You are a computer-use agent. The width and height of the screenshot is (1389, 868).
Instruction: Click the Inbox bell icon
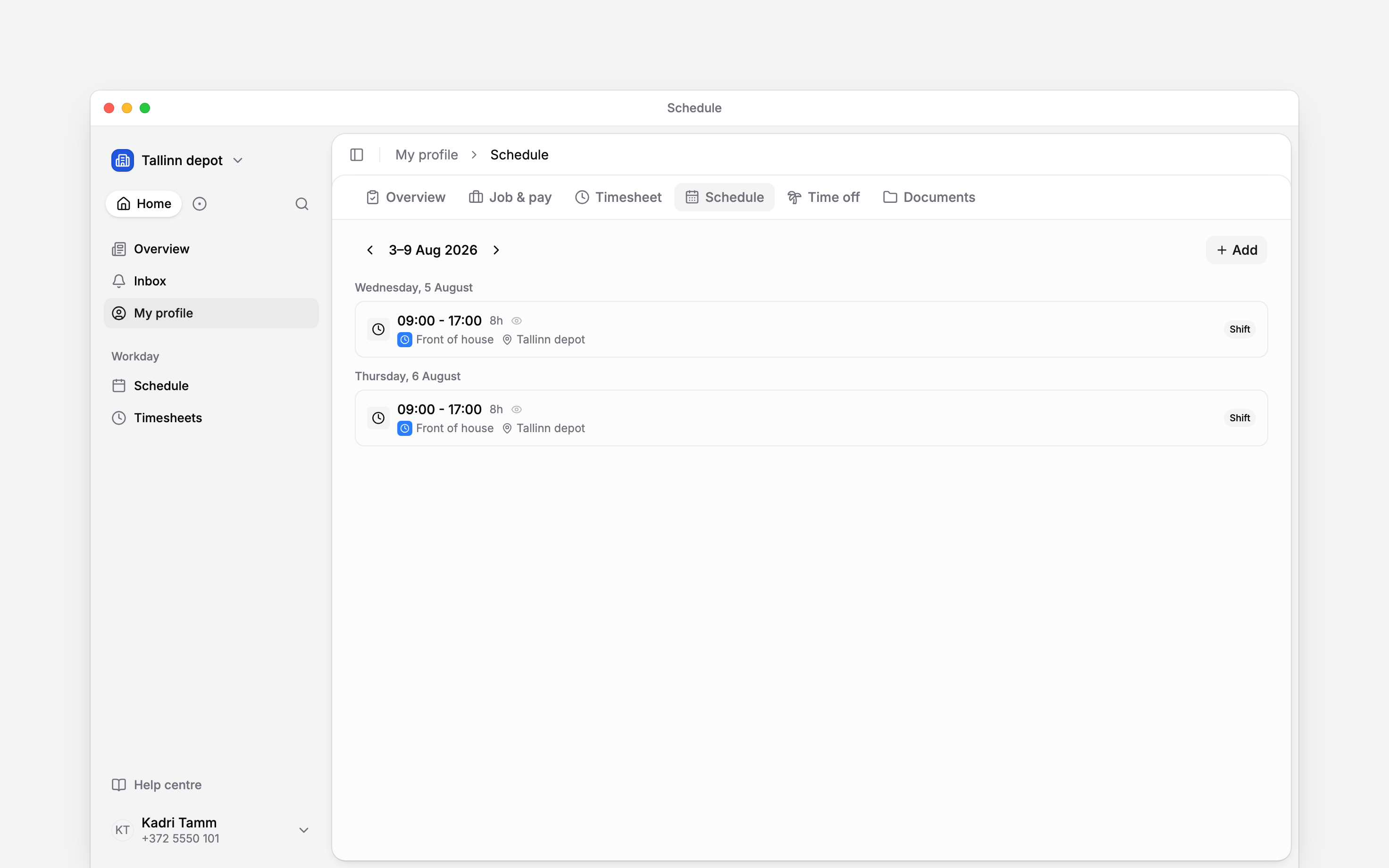pyautogui.click(x=119, y=281)
